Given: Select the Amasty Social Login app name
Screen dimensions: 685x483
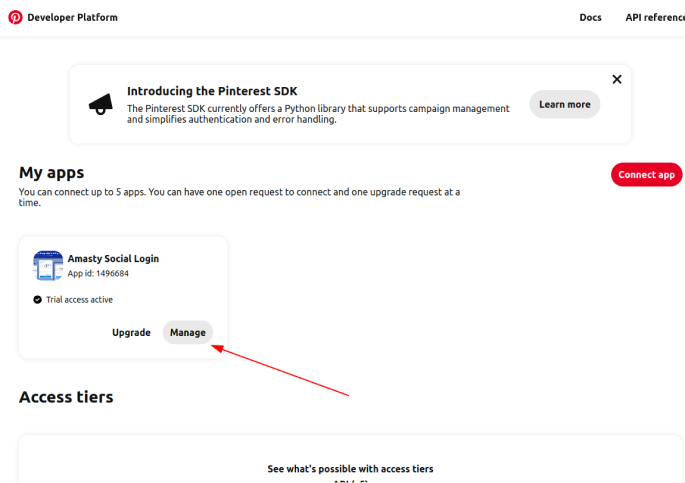Looking at the screenshot, I should (113, 259).
